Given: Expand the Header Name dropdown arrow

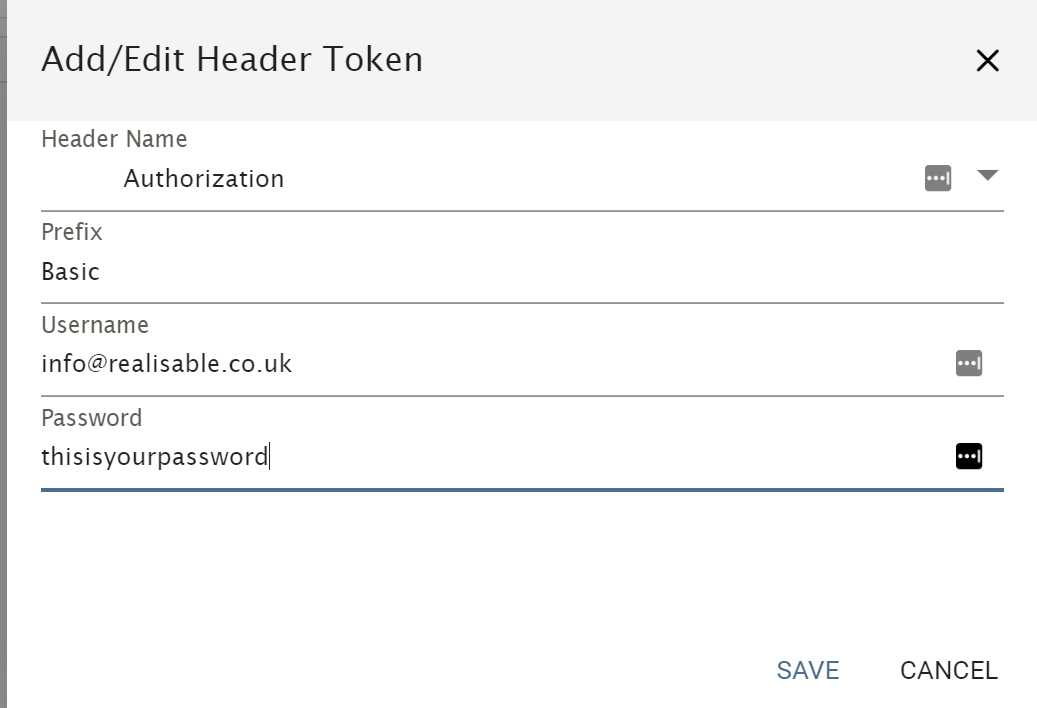Looking at the screenshot, I should pos(987,175).
